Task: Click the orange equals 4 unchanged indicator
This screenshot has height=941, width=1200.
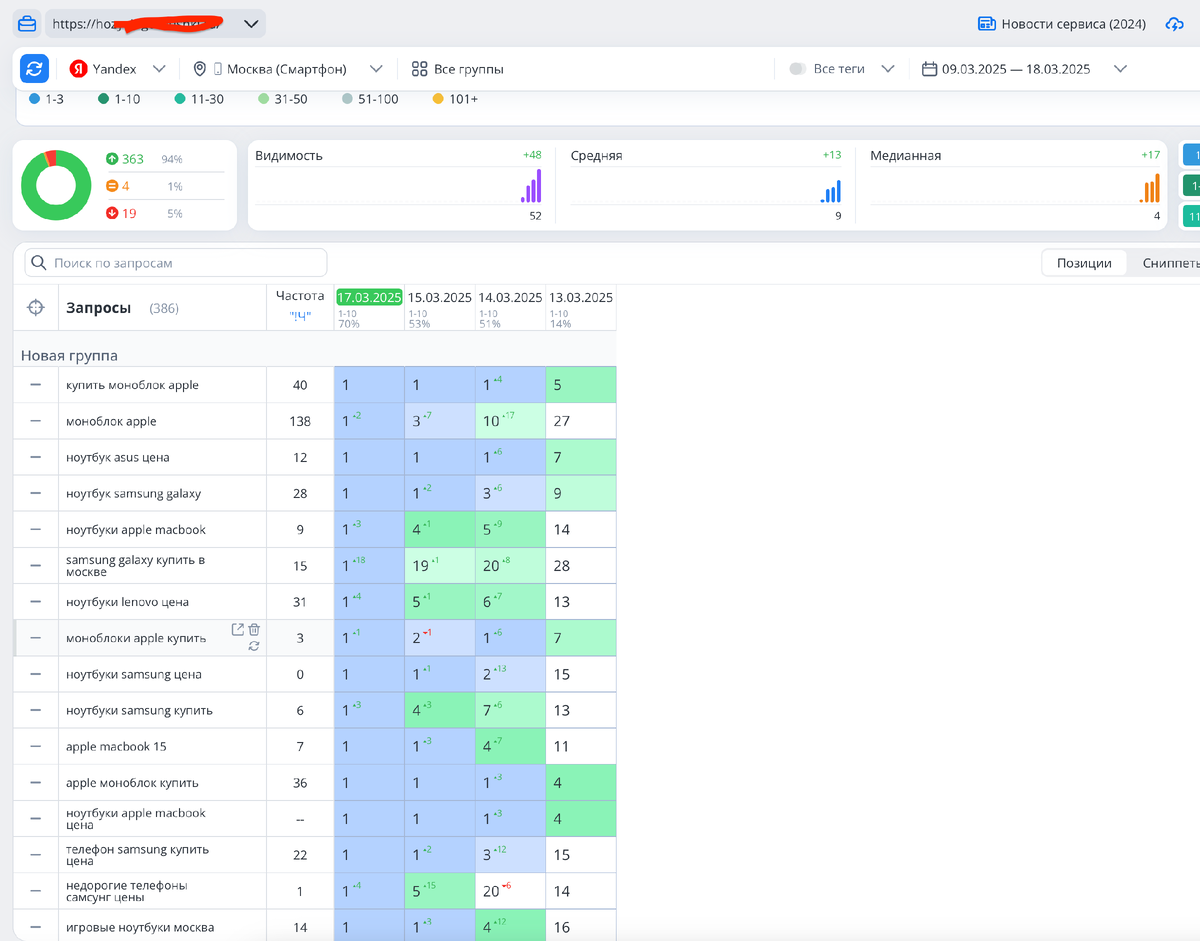Action: click(118, 186)
